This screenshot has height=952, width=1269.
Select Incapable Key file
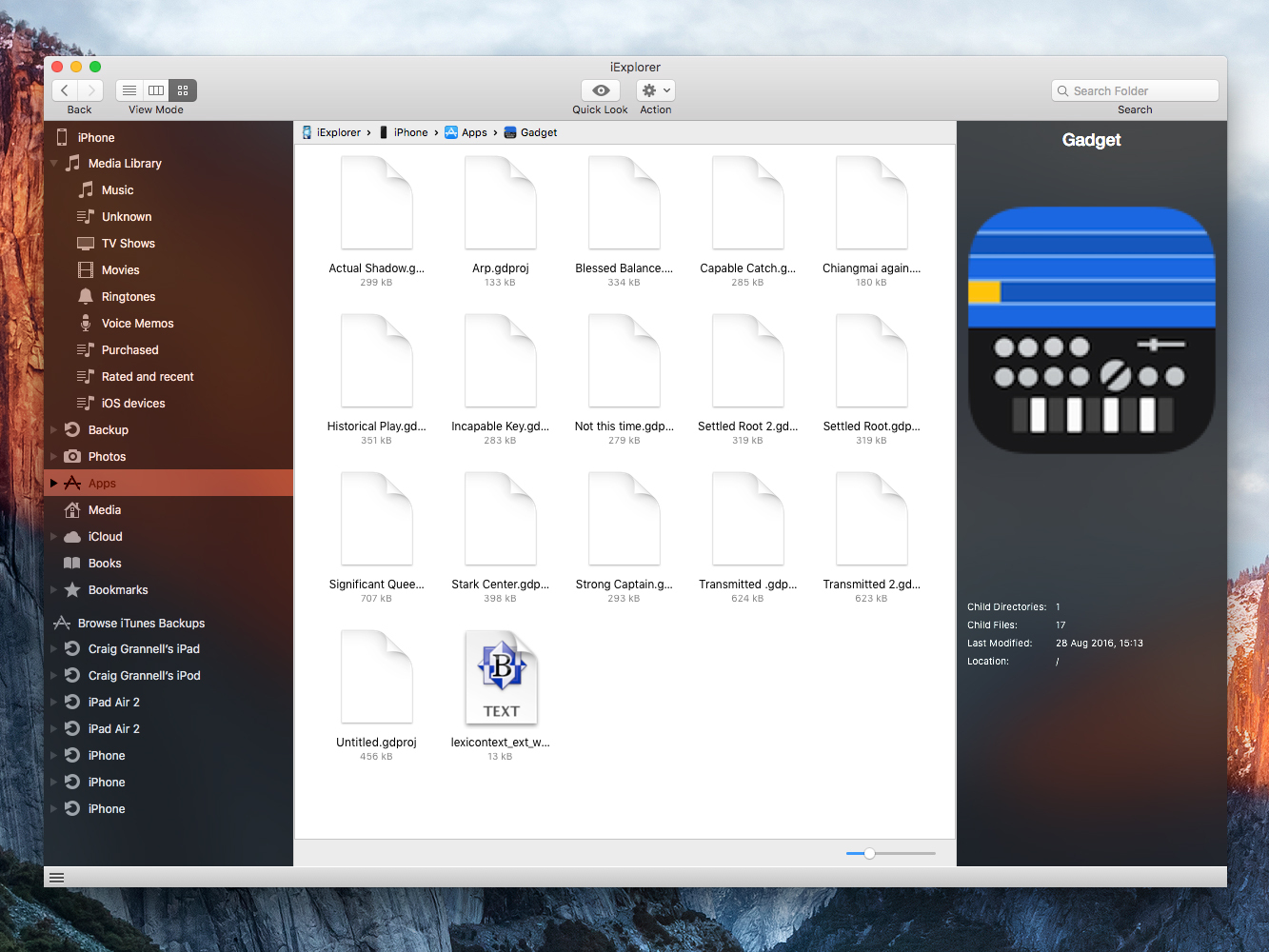click(501, 379)
